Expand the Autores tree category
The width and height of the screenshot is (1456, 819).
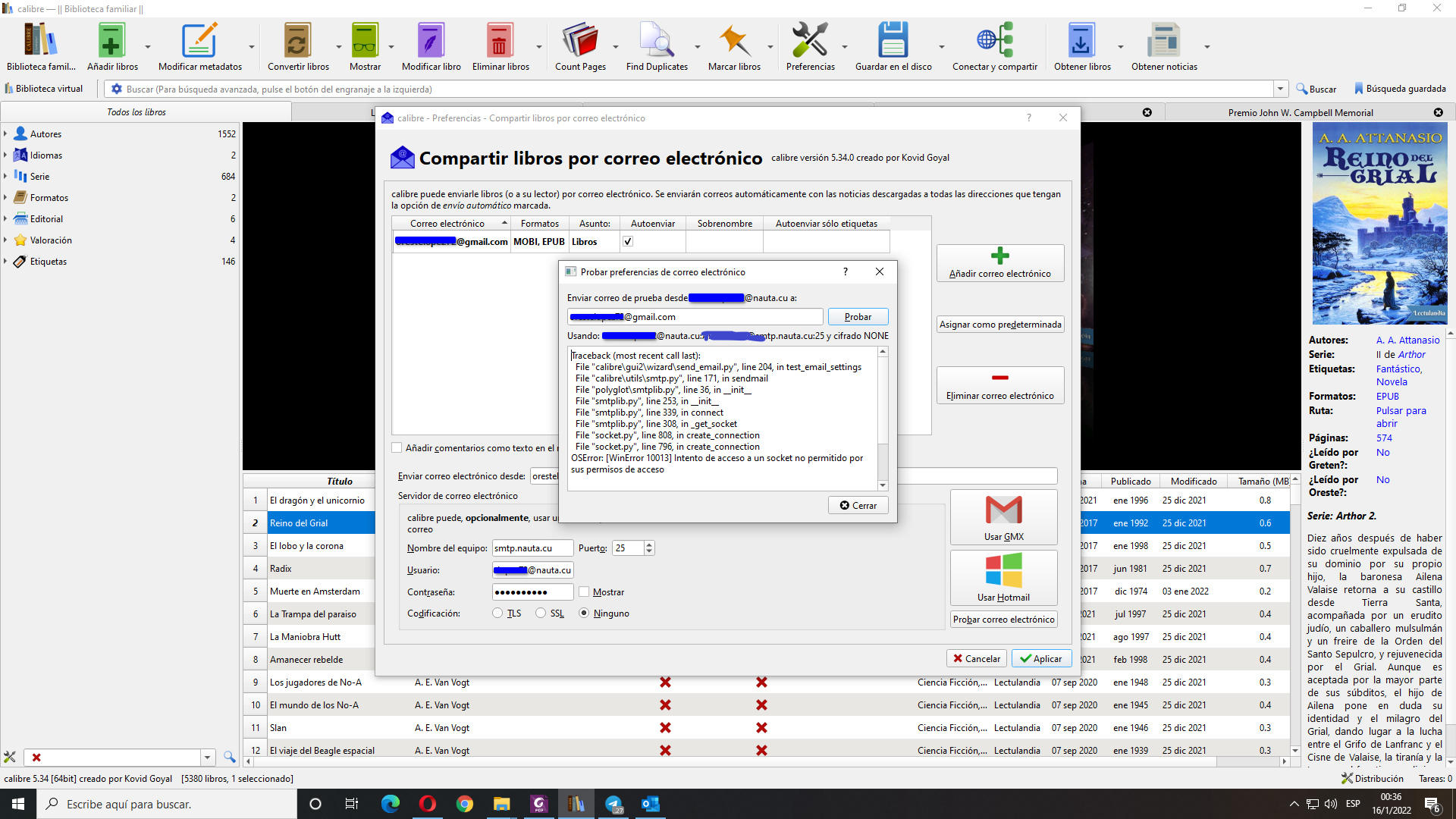click(x=5, y=134)
